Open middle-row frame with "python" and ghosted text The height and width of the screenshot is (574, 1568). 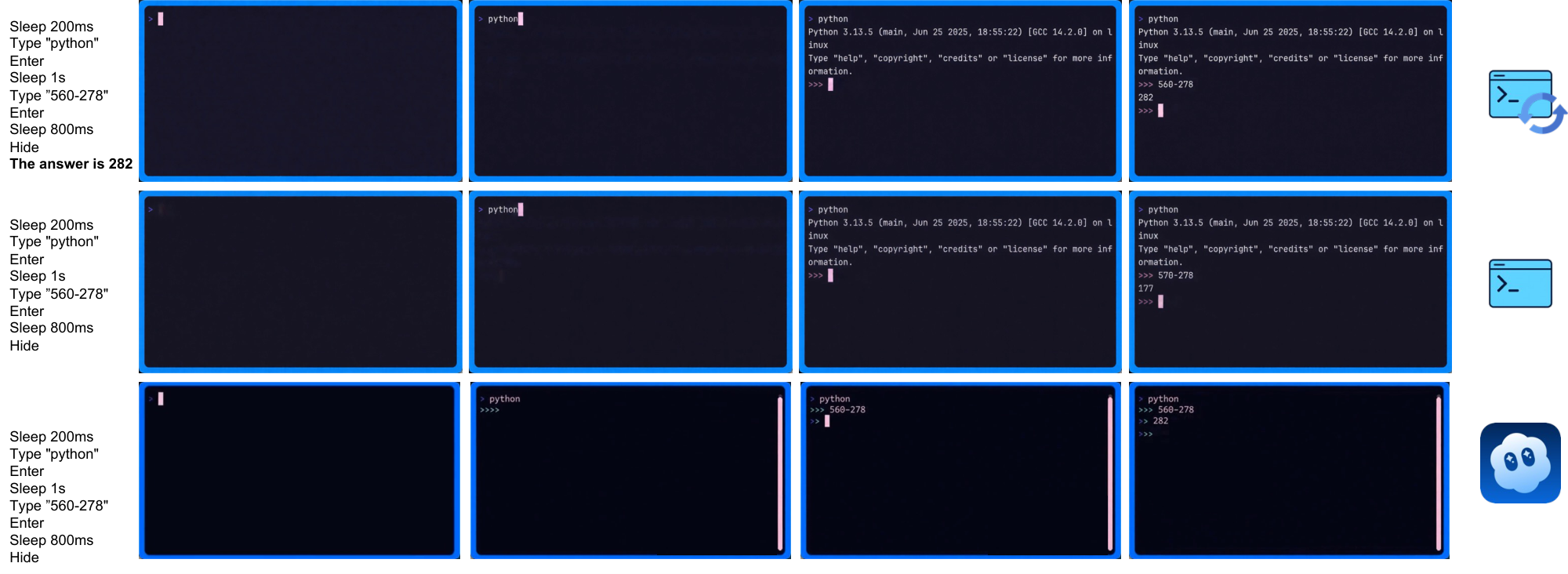click(x=630, y=282)
